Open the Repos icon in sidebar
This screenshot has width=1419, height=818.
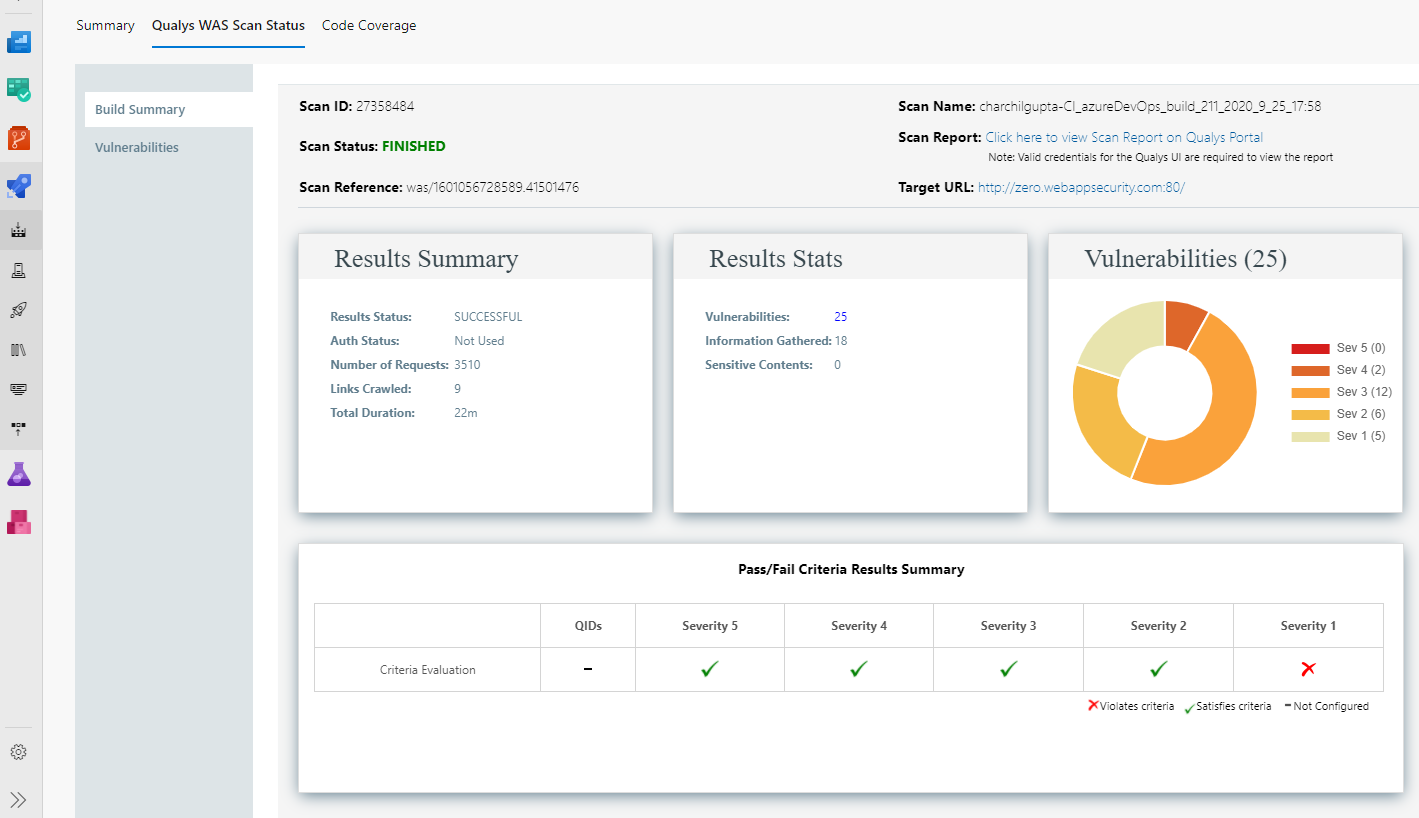click(x=20, y=138)
